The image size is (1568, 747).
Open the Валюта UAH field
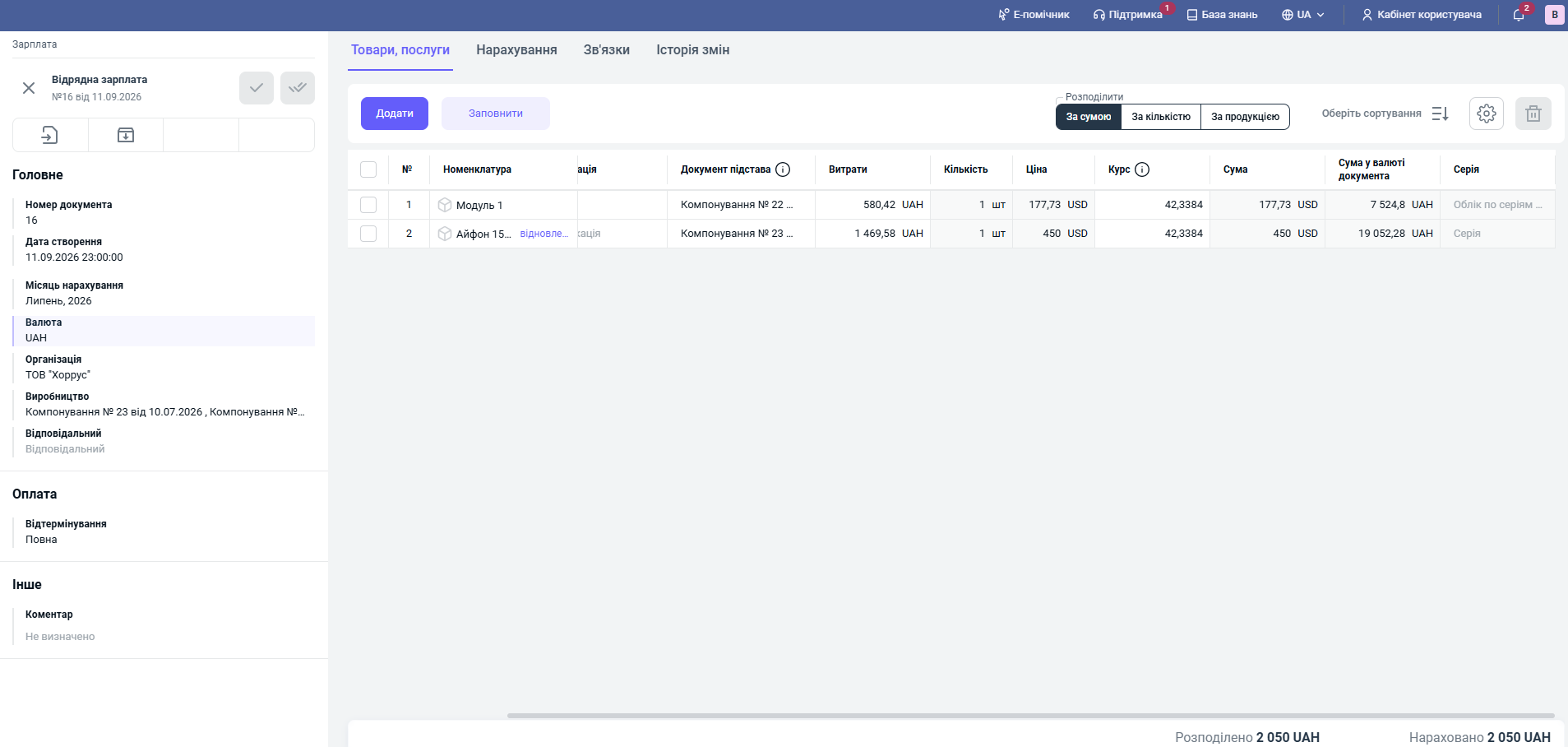(x=164, y=331)
